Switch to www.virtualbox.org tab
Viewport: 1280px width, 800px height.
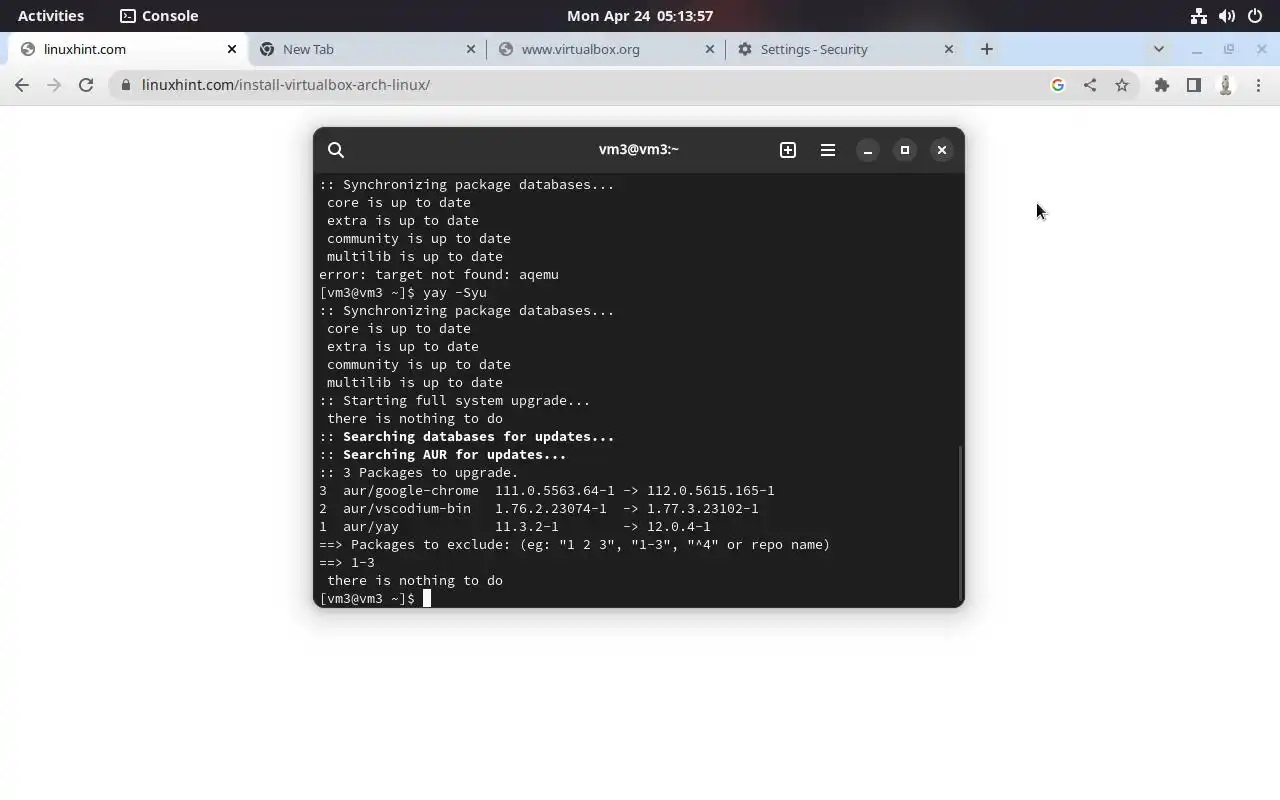[x=605, y=49]
